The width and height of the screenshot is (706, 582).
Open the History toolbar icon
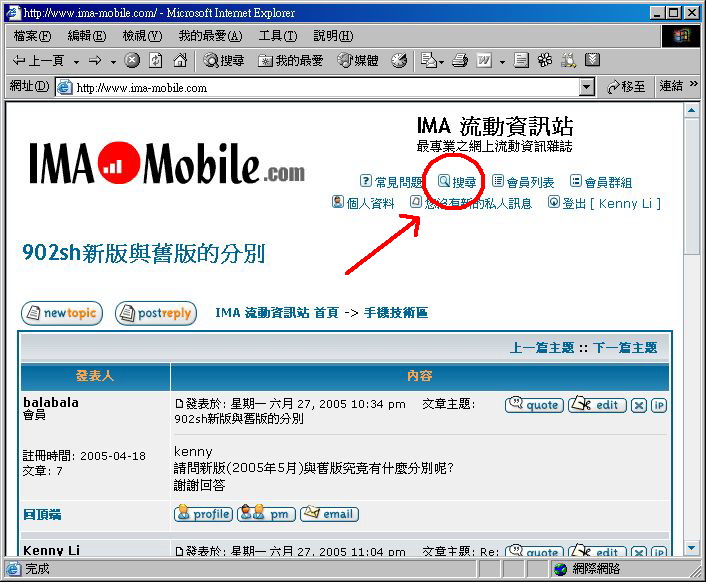(399, 61)
